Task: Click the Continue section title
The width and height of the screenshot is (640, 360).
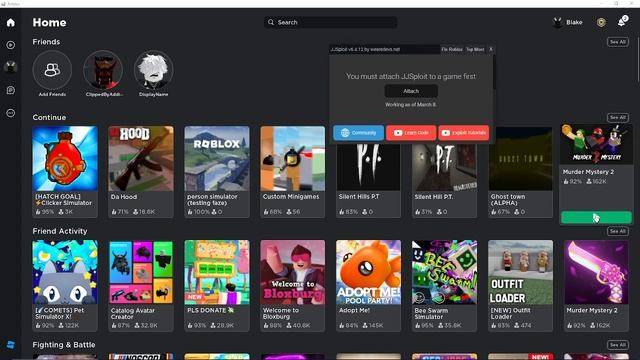Action: pos(49,117)
